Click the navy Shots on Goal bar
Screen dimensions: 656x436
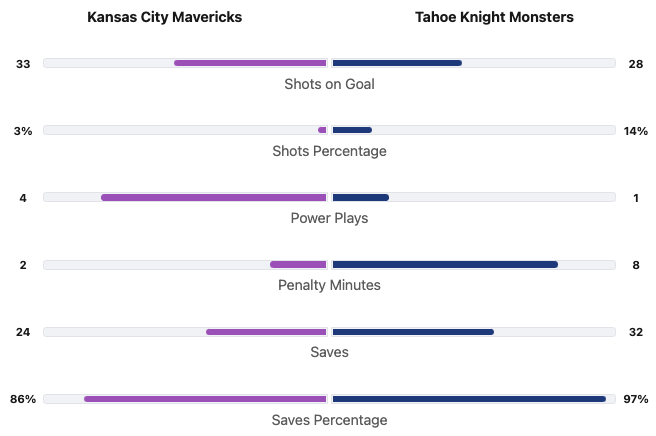397,63
